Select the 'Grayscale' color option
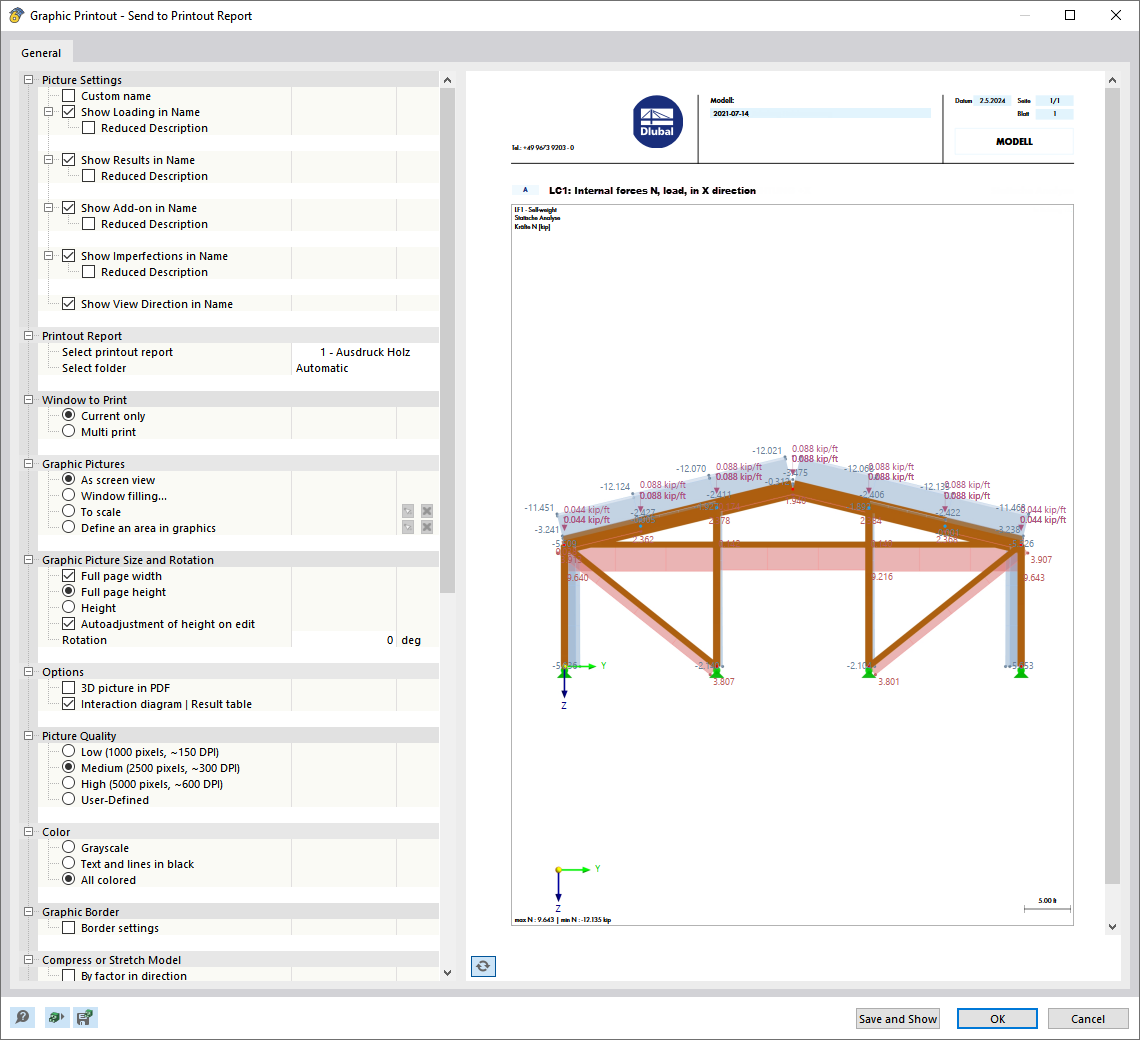 point(68,847)
